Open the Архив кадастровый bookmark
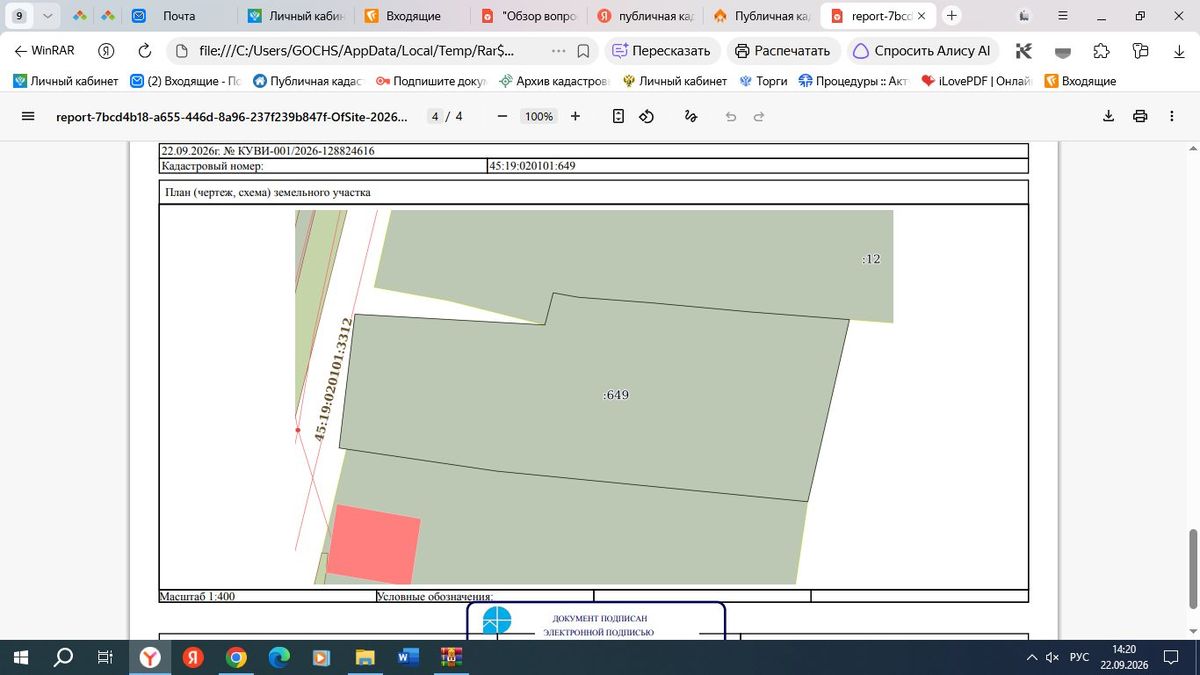The height and width of the screenshot is (675, 1200). 553,81
